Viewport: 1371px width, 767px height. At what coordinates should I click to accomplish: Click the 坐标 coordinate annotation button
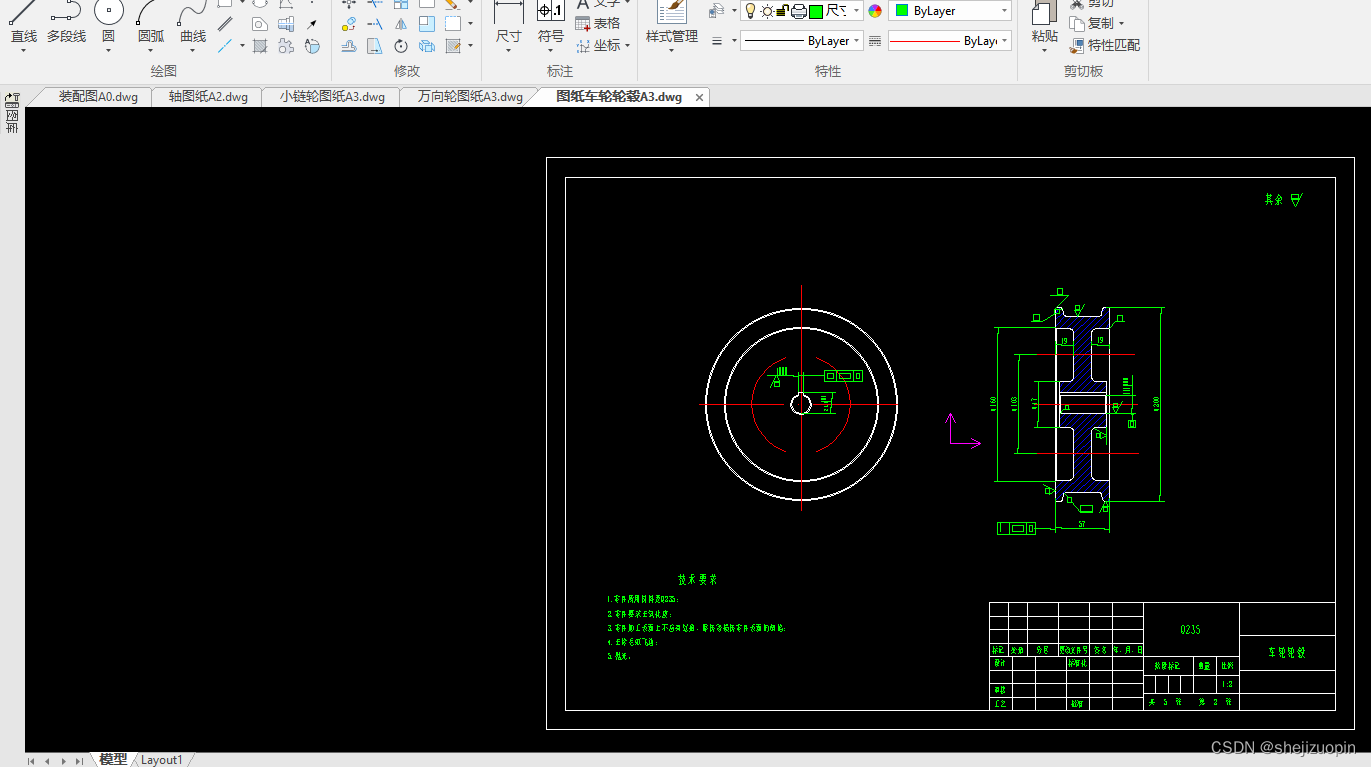[598, 46]
